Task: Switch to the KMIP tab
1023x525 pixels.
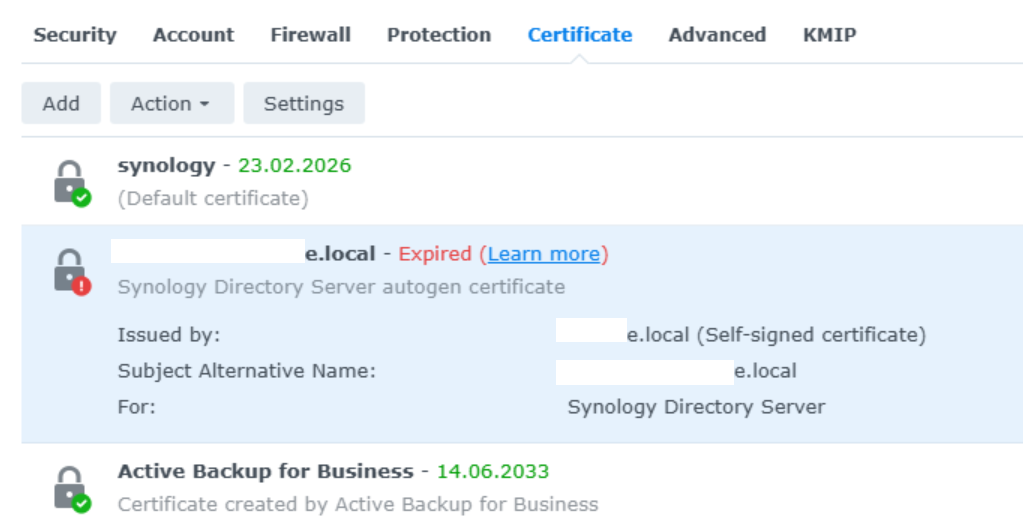Action: tap(829, 35)
